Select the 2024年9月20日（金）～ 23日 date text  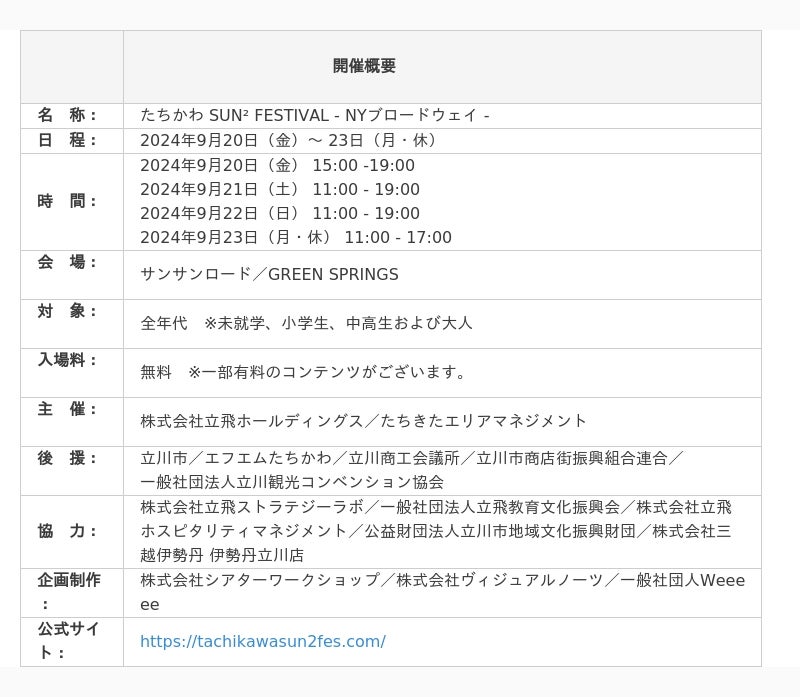pyautogui.click(x=290, y=140)
